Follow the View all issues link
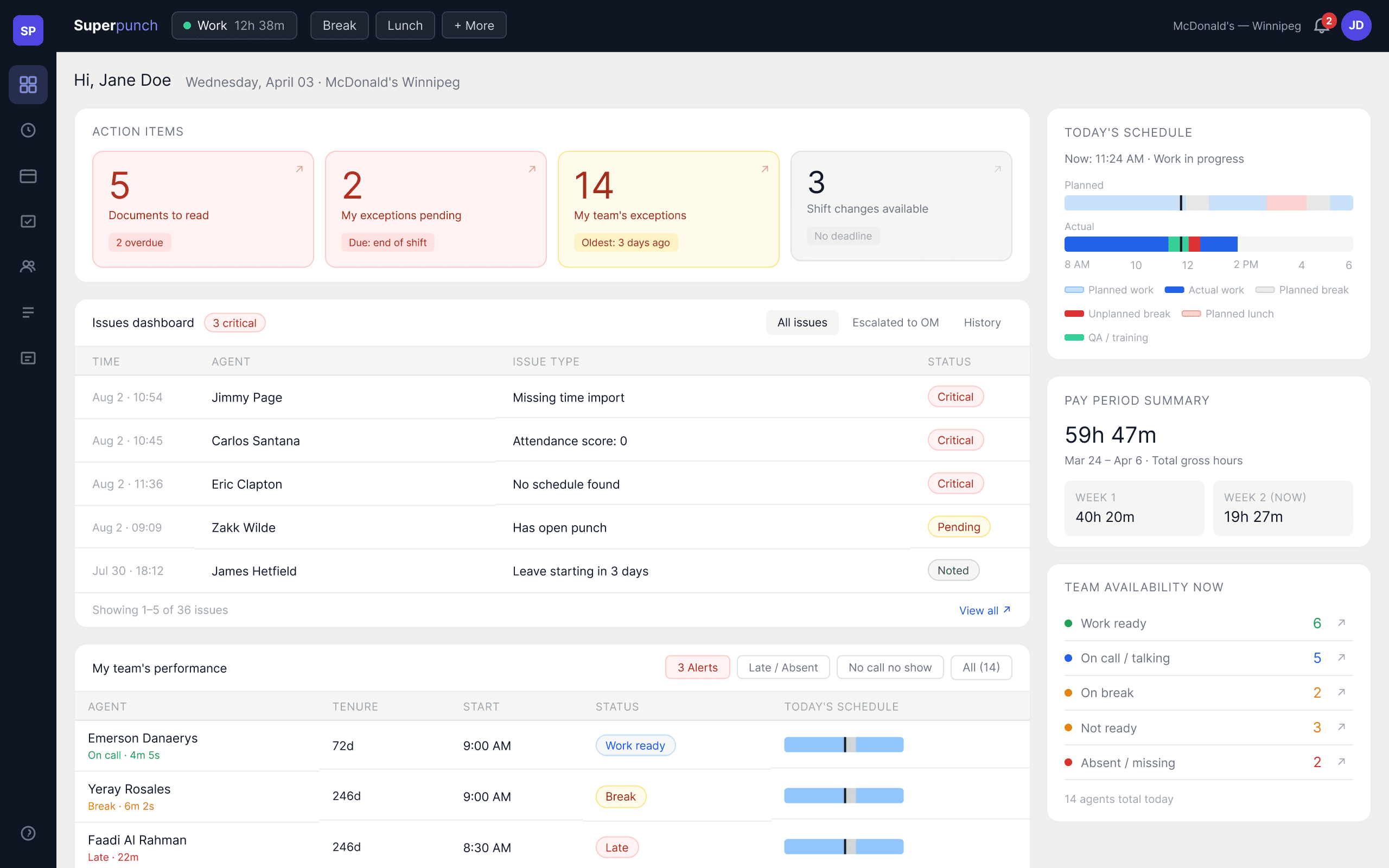 pyautogui.click(x=984, y=610)
